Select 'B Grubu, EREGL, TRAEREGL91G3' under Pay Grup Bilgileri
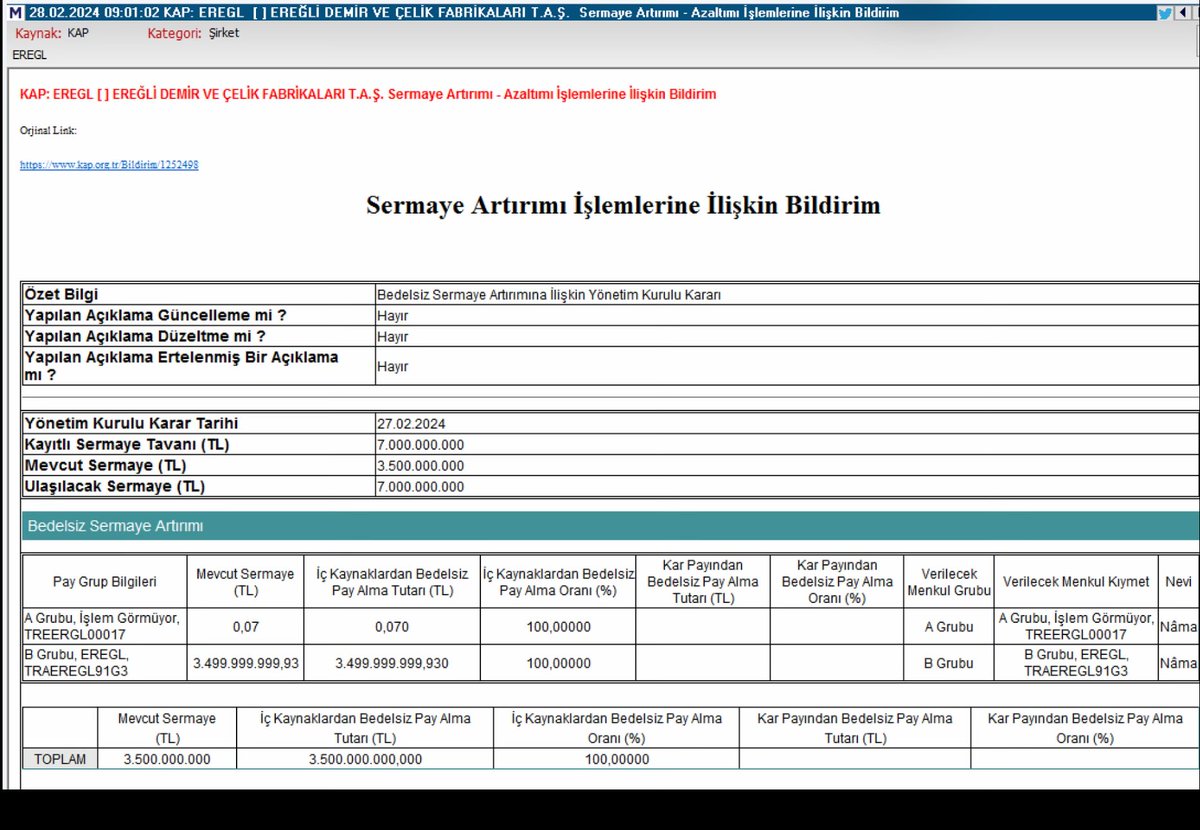Image resolution: width=1200 pixels, height=830 pixels. click(78, 662)
